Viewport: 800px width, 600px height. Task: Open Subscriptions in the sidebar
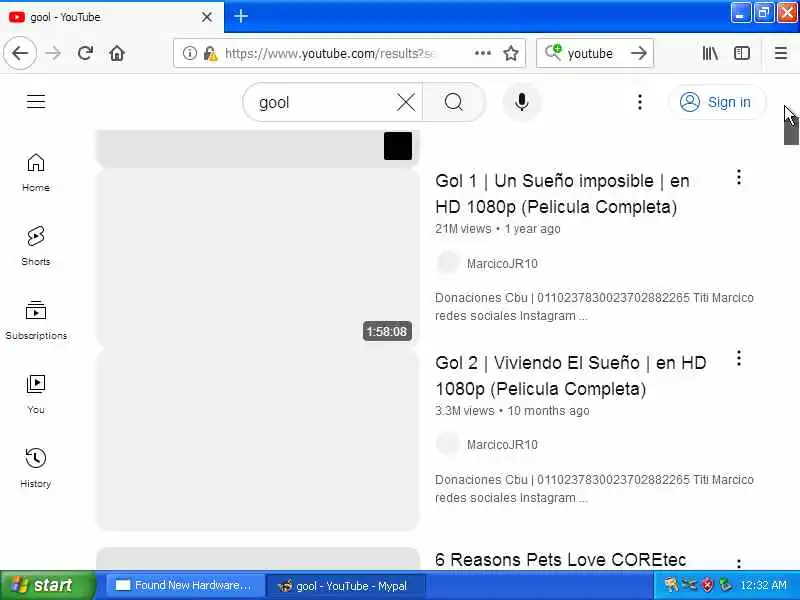pyautogui.click(x=36, y=320)
